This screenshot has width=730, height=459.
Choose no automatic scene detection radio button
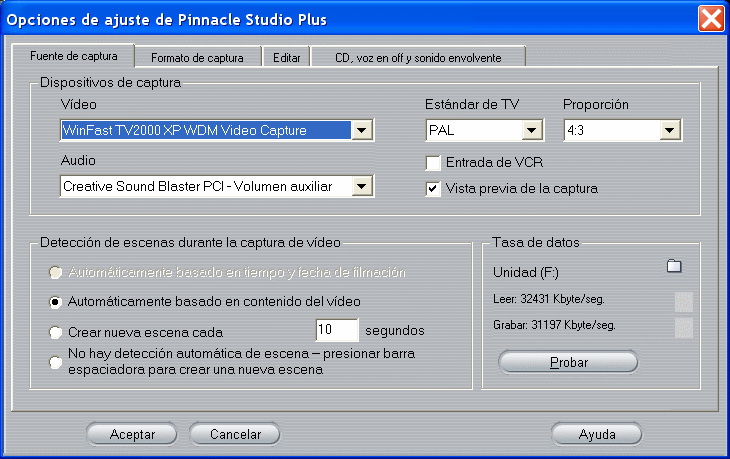(55, 362)
